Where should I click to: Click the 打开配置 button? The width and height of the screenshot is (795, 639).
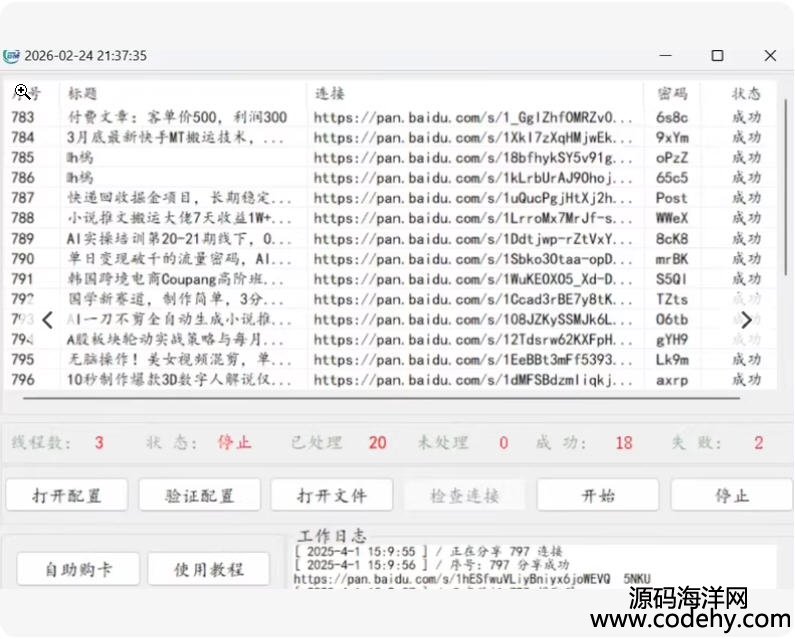(67, 495)
